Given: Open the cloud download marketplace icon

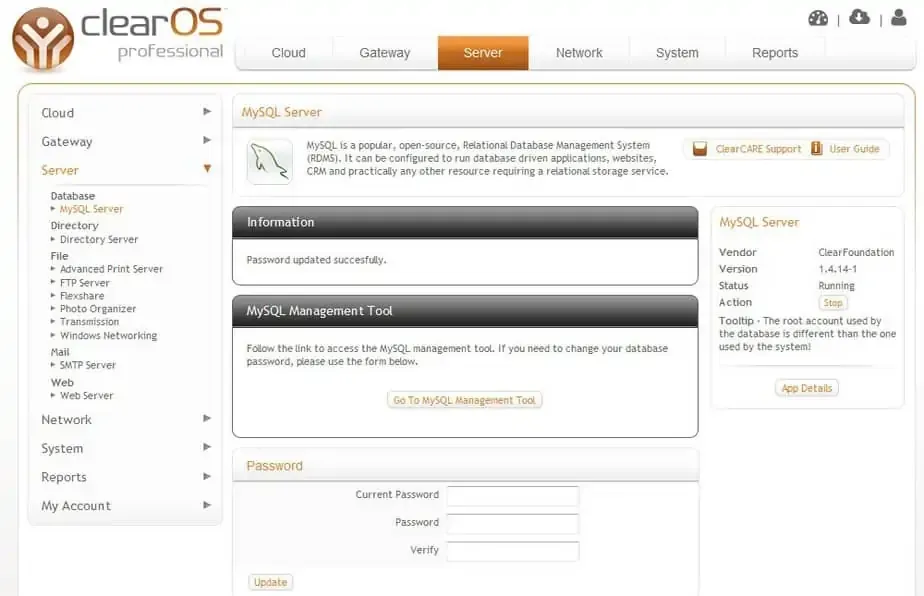Looking at the screenshot, I should pyautogui.click(x=859, y=17).
